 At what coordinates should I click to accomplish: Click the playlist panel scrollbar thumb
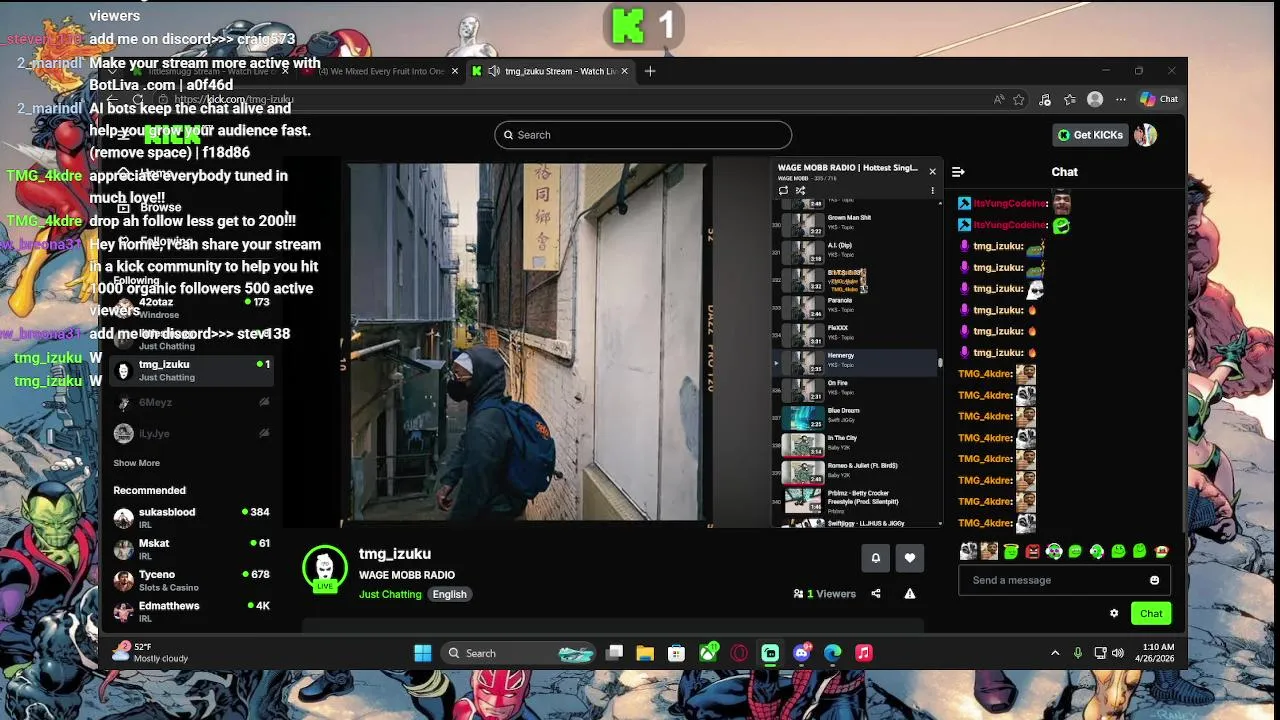939,363
